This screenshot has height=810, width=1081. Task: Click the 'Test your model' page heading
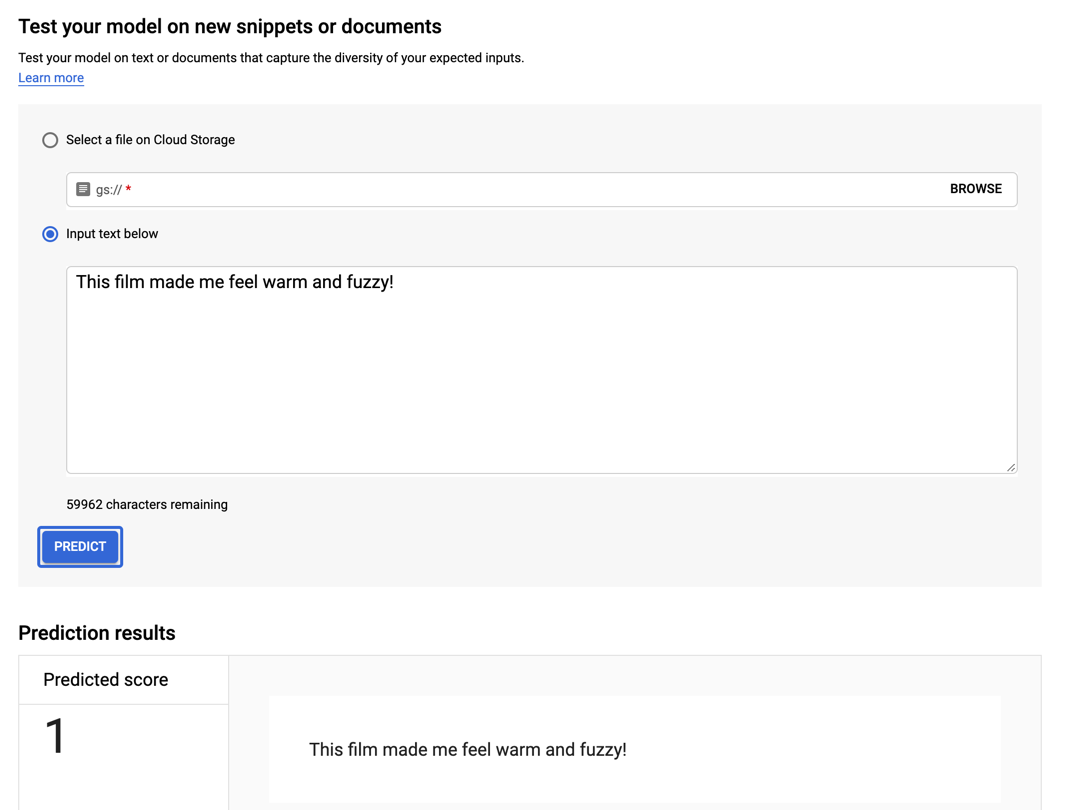pyautogui.click(x=230, y=26)
